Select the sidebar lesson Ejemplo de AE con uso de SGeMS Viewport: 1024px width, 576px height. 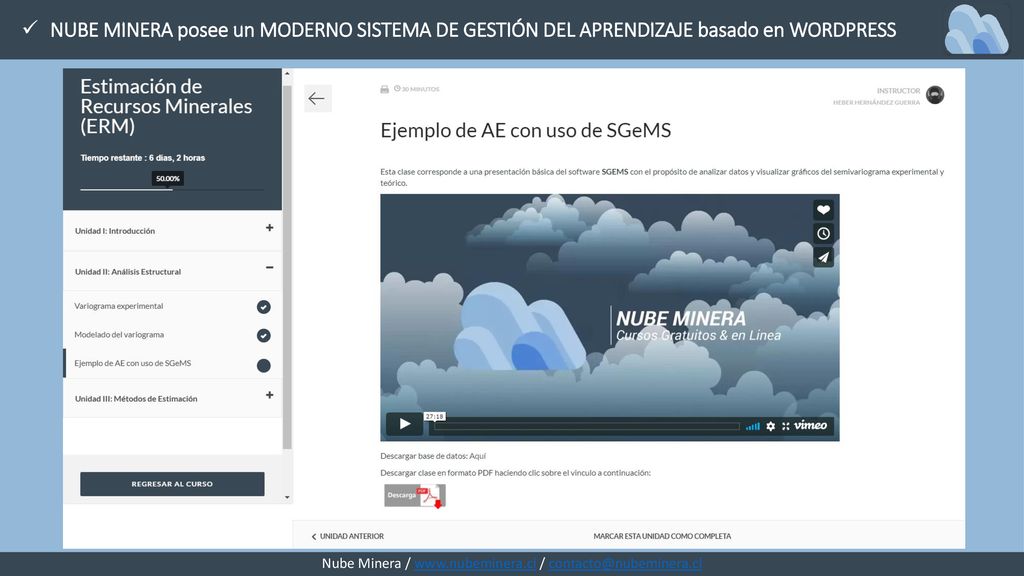pyautogui.click(x=133, y=363)
